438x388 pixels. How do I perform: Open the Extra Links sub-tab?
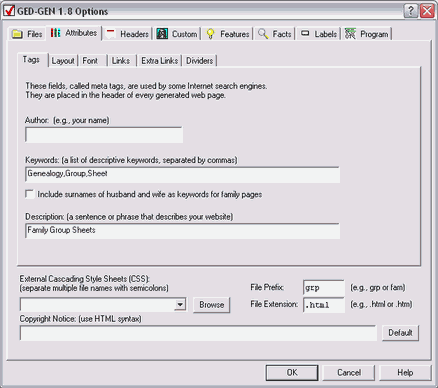159,61
